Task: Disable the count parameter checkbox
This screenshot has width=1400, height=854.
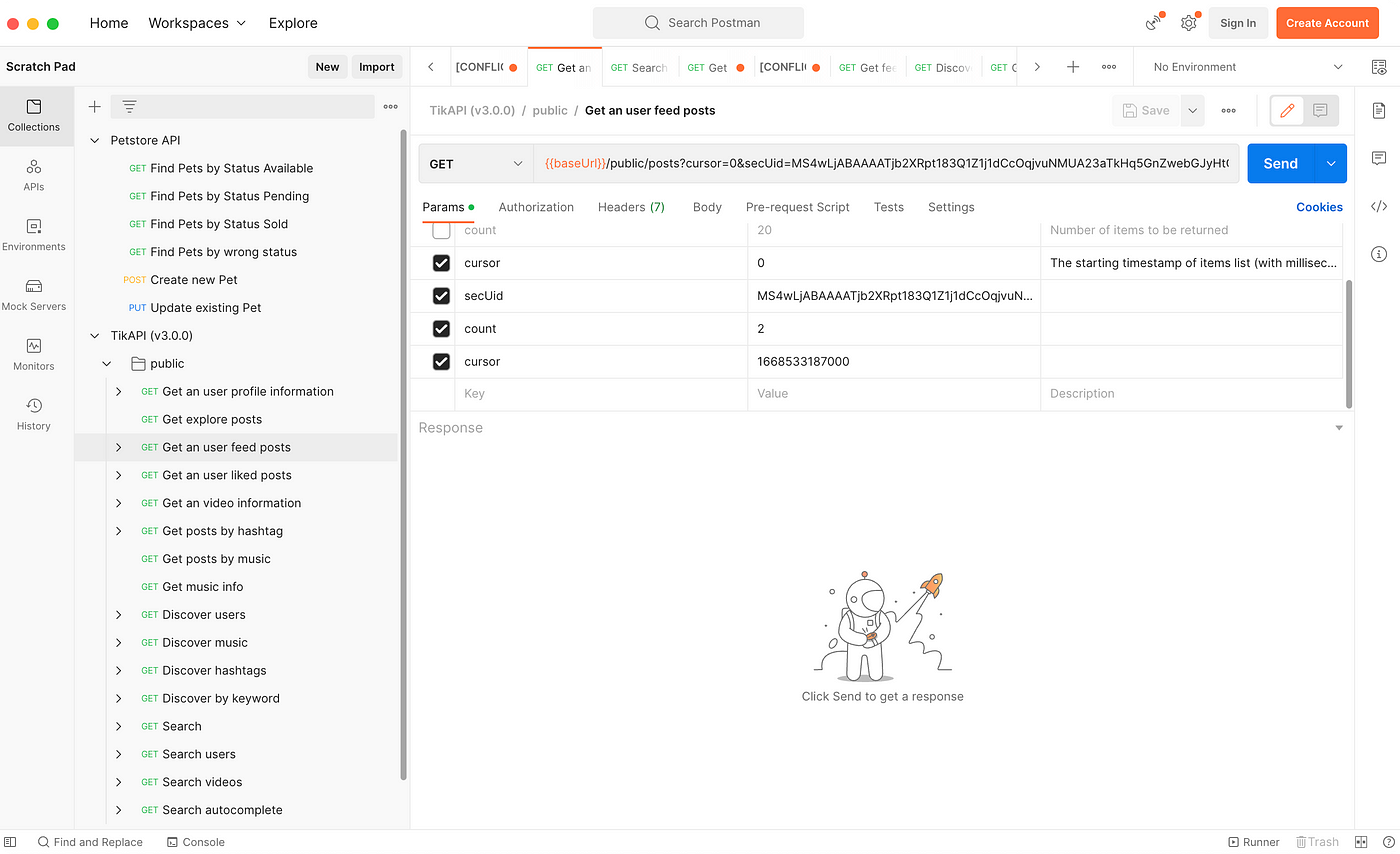Action: (x=440, y=328)
